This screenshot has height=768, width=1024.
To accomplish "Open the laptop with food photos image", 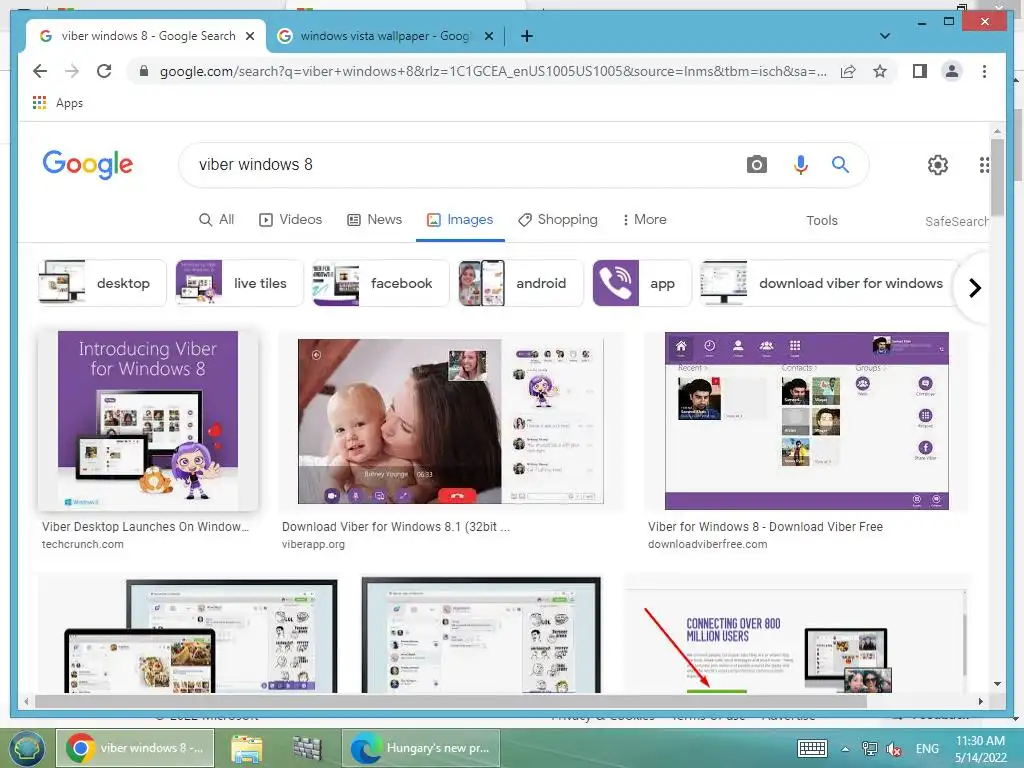I will 188,635.
